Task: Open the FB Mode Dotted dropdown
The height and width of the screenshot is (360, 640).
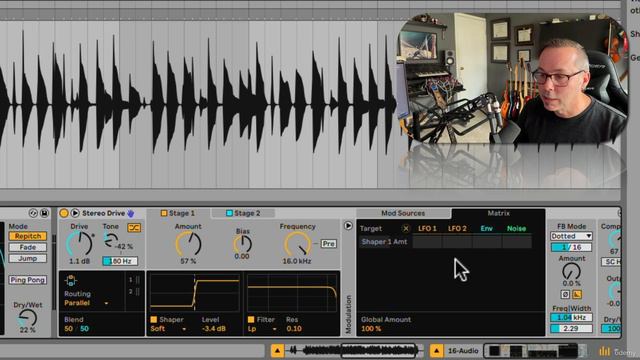Action: (571, 236)
